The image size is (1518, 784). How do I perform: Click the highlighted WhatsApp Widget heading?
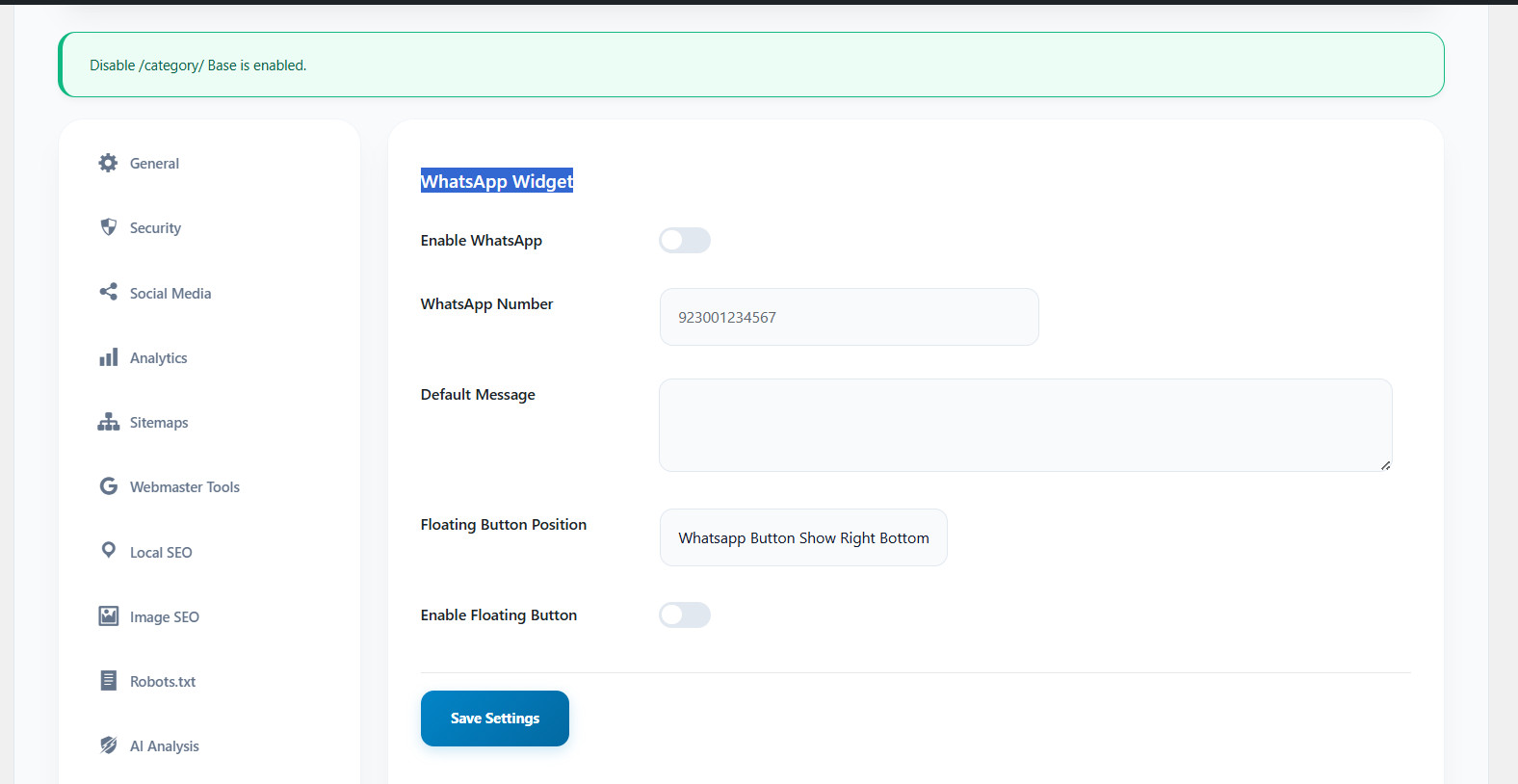click(x=497, y=181)
